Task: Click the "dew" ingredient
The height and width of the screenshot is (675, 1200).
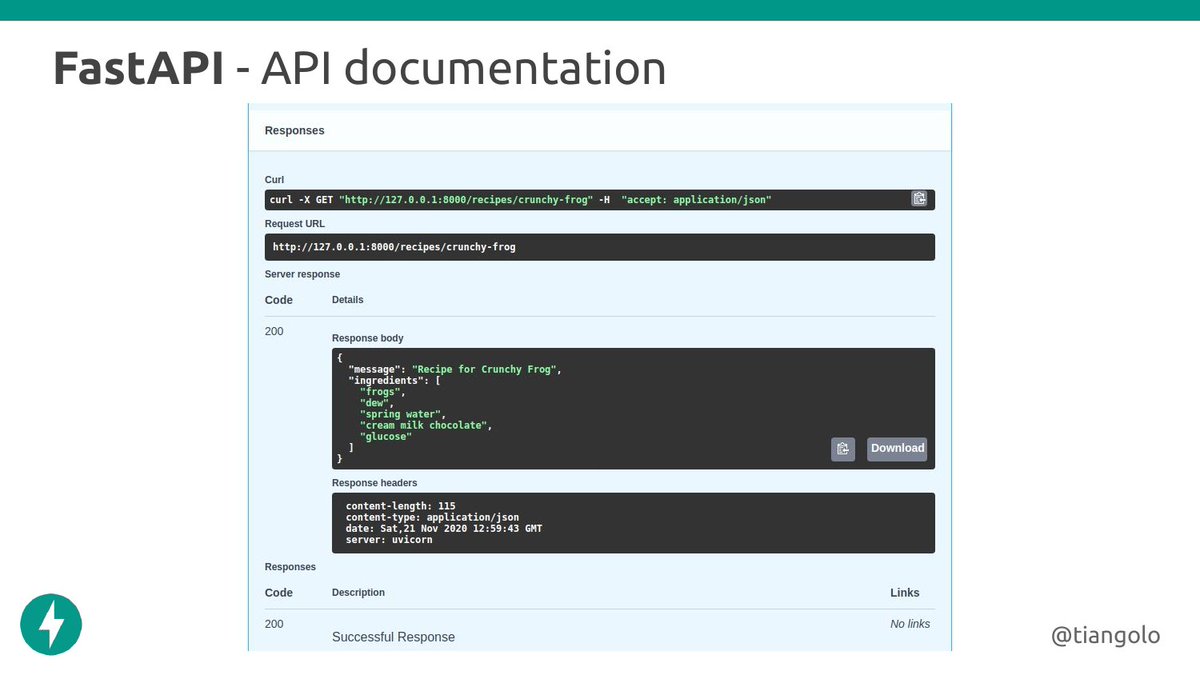Action: tap(376, 403)
